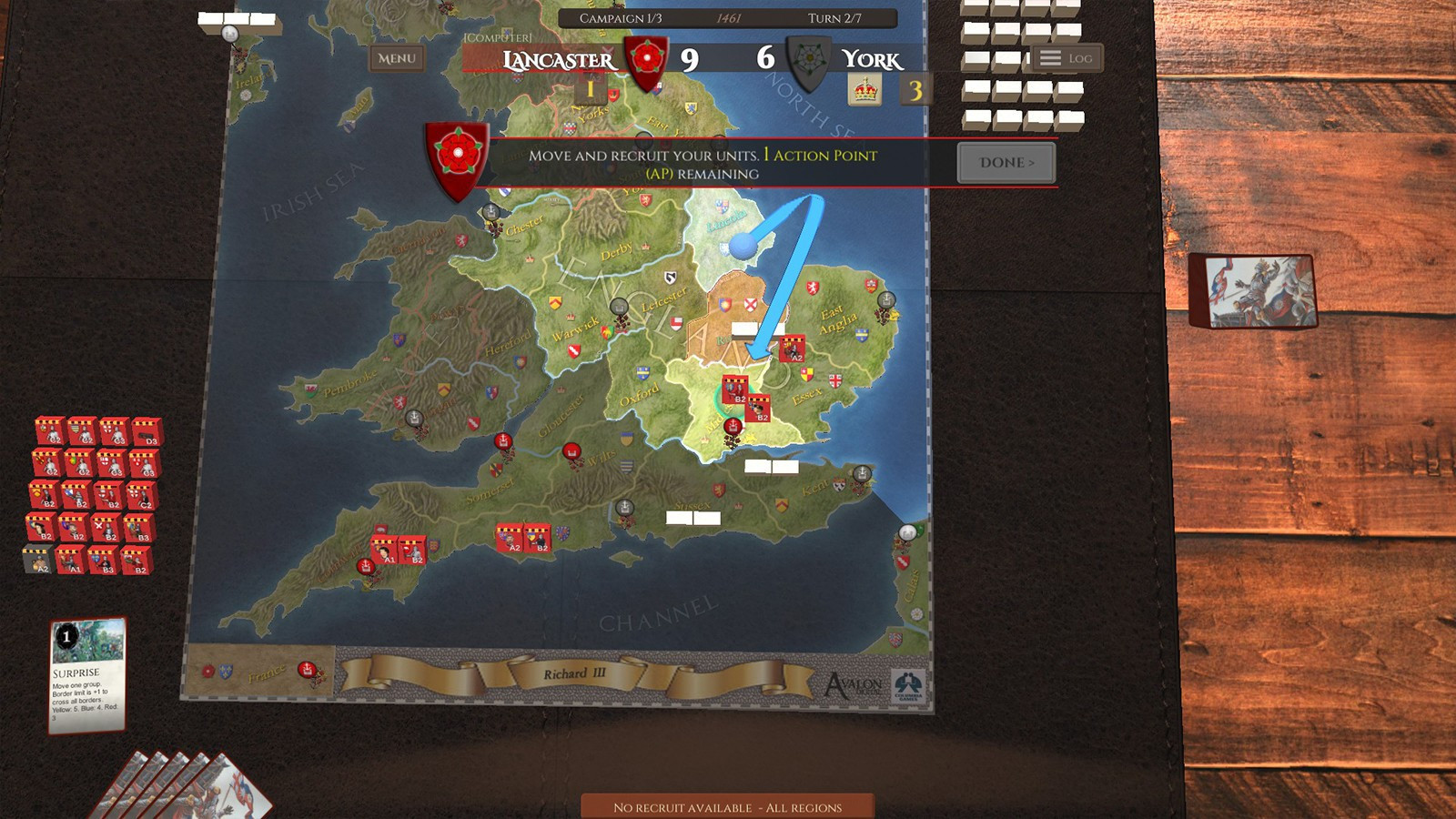The width and height of the screenshot is (1456, 819).
Task: Click the Essex region label
Action: pyautogui.click(x=807, y=396)
